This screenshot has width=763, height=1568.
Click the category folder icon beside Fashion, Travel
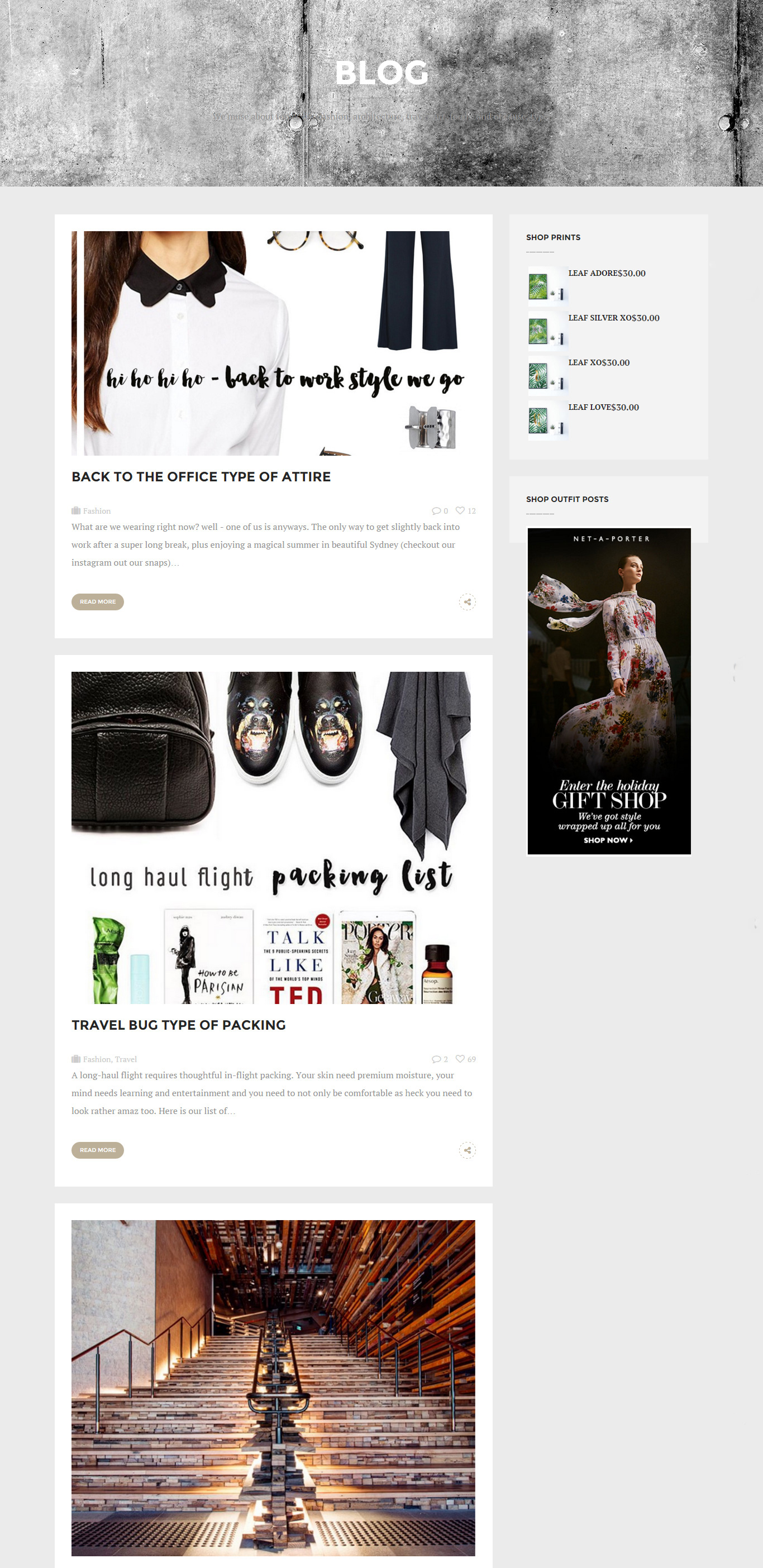pos(76,1059)
